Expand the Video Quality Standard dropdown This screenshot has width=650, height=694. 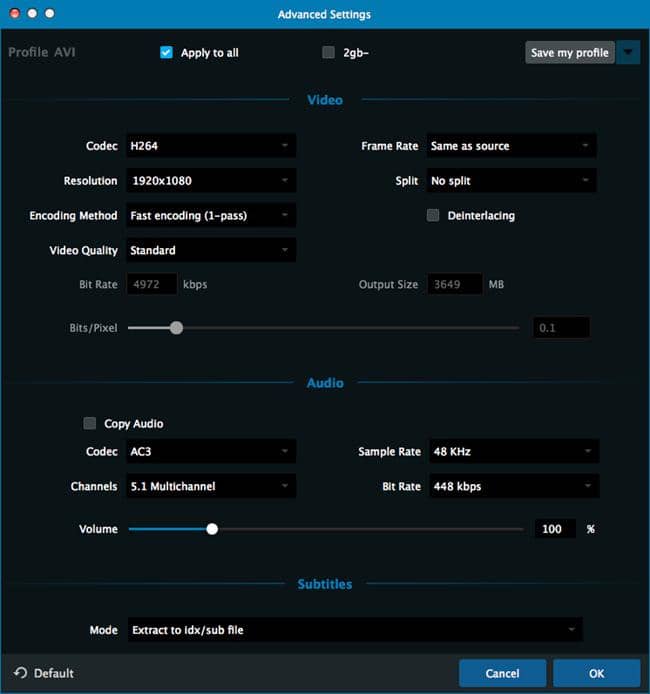click(x=210, y=250)
